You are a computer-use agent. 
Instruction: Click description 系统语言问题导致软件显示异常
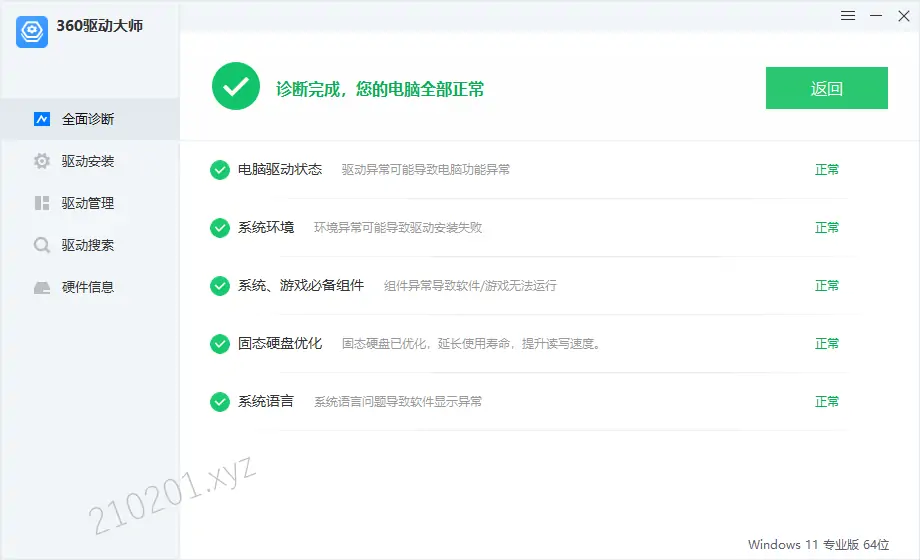(x=398, y=402)
